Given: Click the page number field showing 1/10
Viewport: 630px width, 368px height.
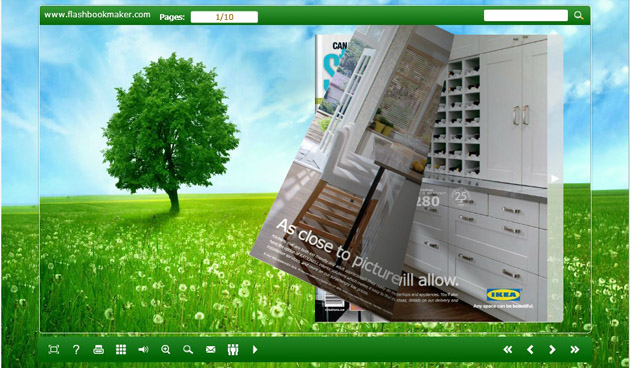Looking at the screenshot, I should tap(224, 17).
